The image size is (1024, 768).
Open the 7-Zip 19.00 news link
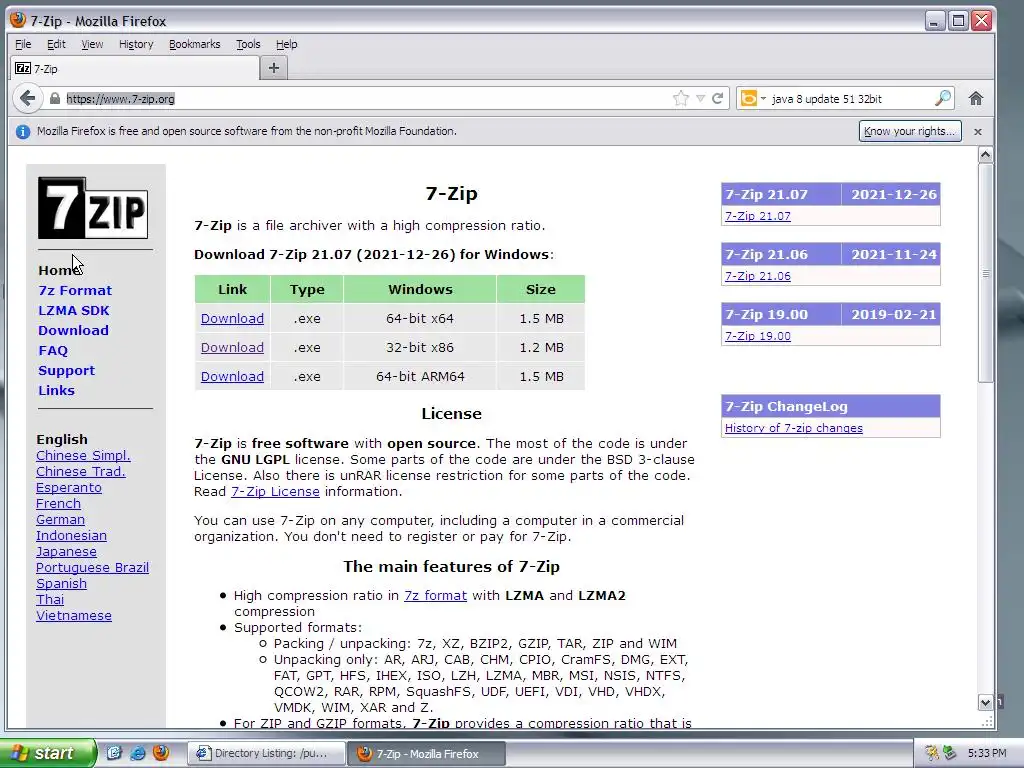[758, 336]
